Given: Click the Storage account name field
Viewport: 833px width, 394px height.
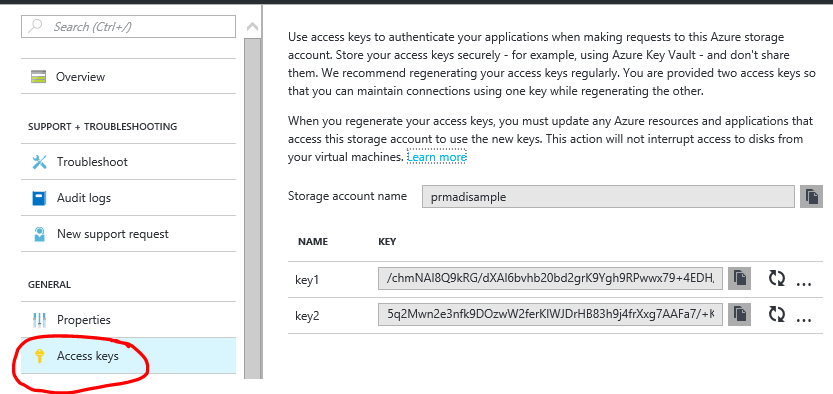Looking at the screenshot, I should pos(608,197).
